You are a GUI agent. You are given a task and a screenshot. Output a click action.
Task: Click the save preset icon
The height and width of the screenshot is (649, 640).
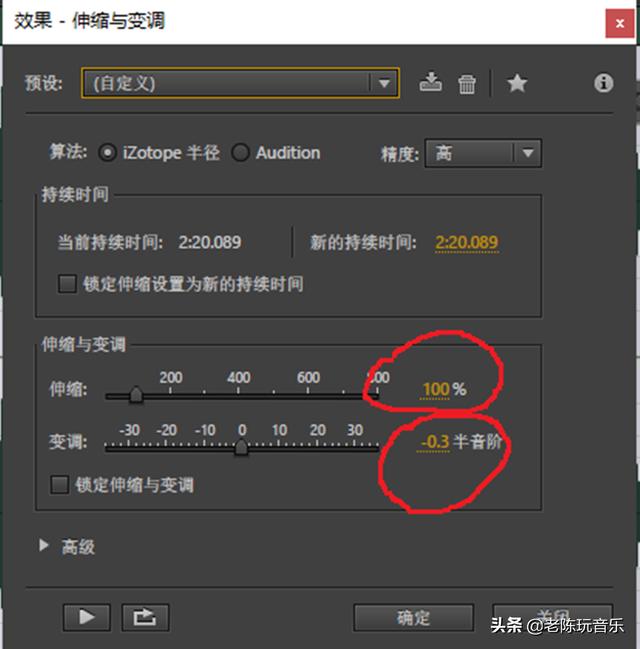click(x=431, y=82)
